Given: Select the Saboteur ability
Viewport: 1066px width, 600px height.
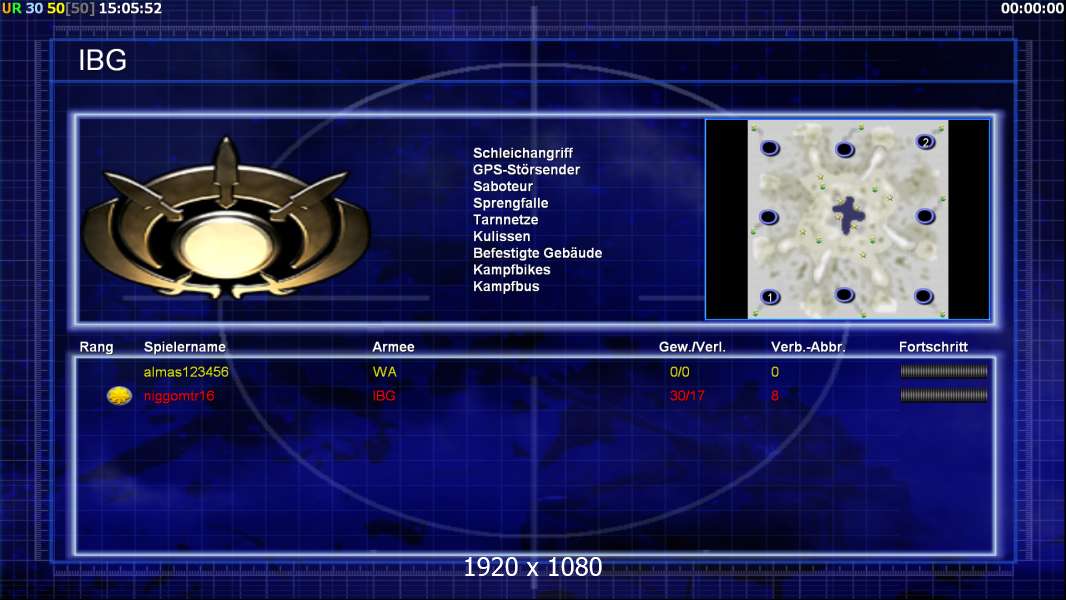Looking at the screenshot, I should [x=503, y=186].
